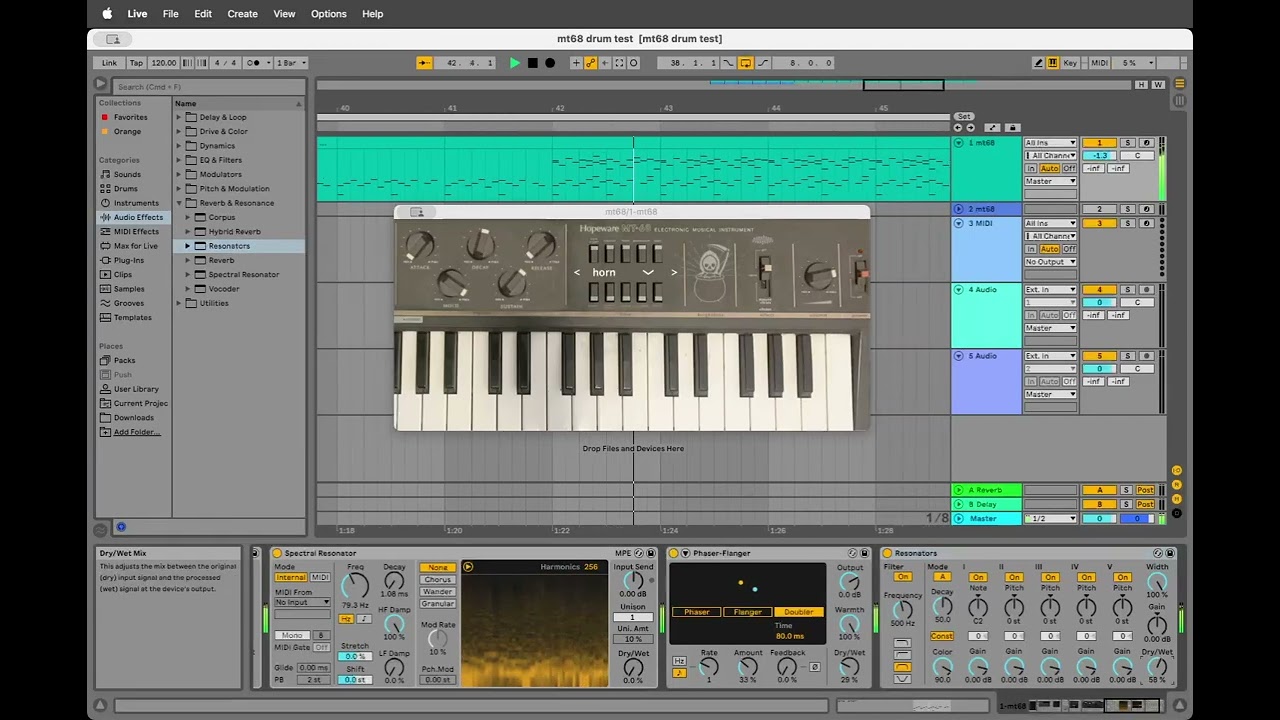Open the Apple menu
1280x720 pixels.
coord(107,14)
